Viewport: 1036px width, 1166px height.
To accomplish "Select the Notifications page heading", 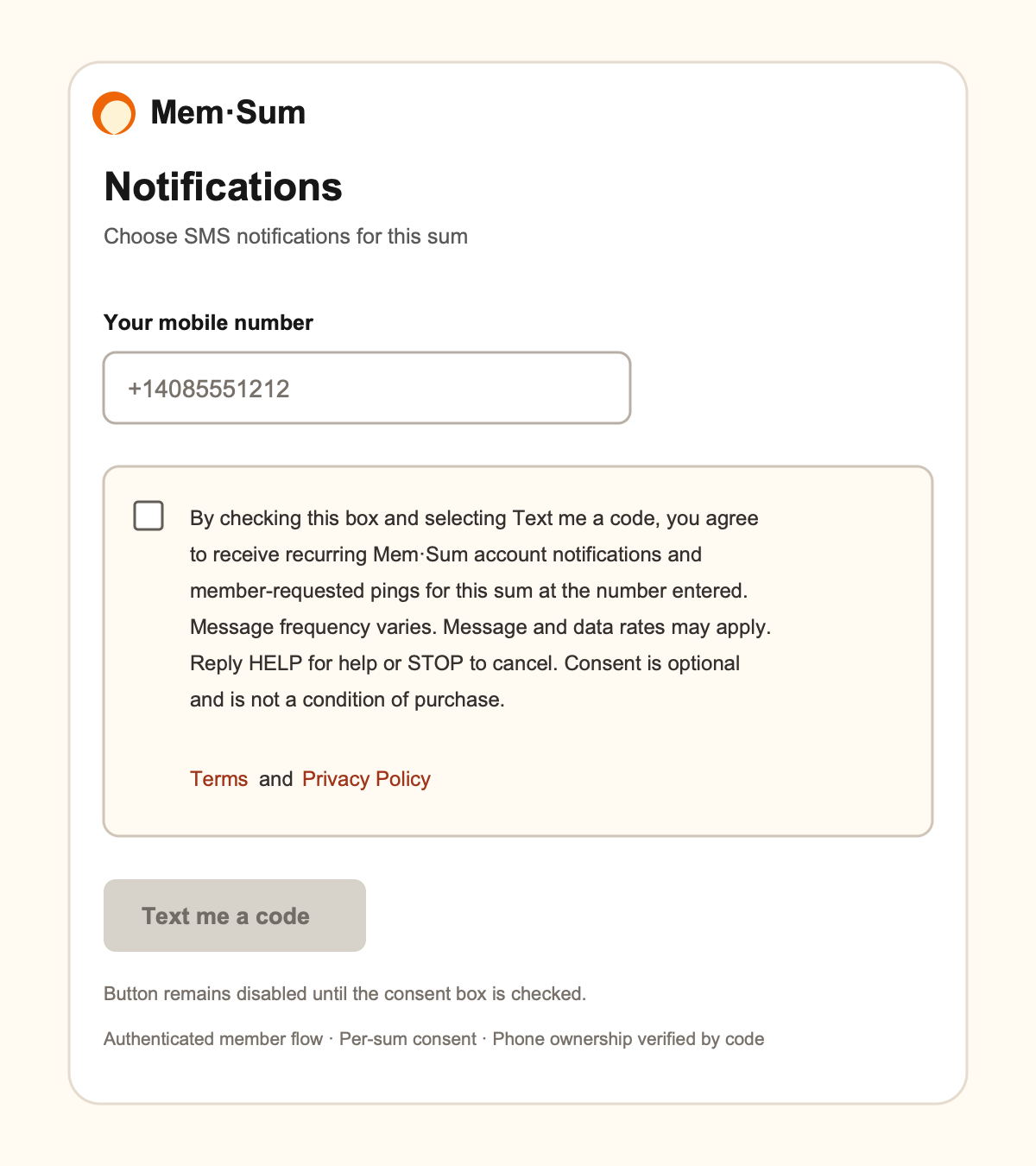I will click(224, 187).
